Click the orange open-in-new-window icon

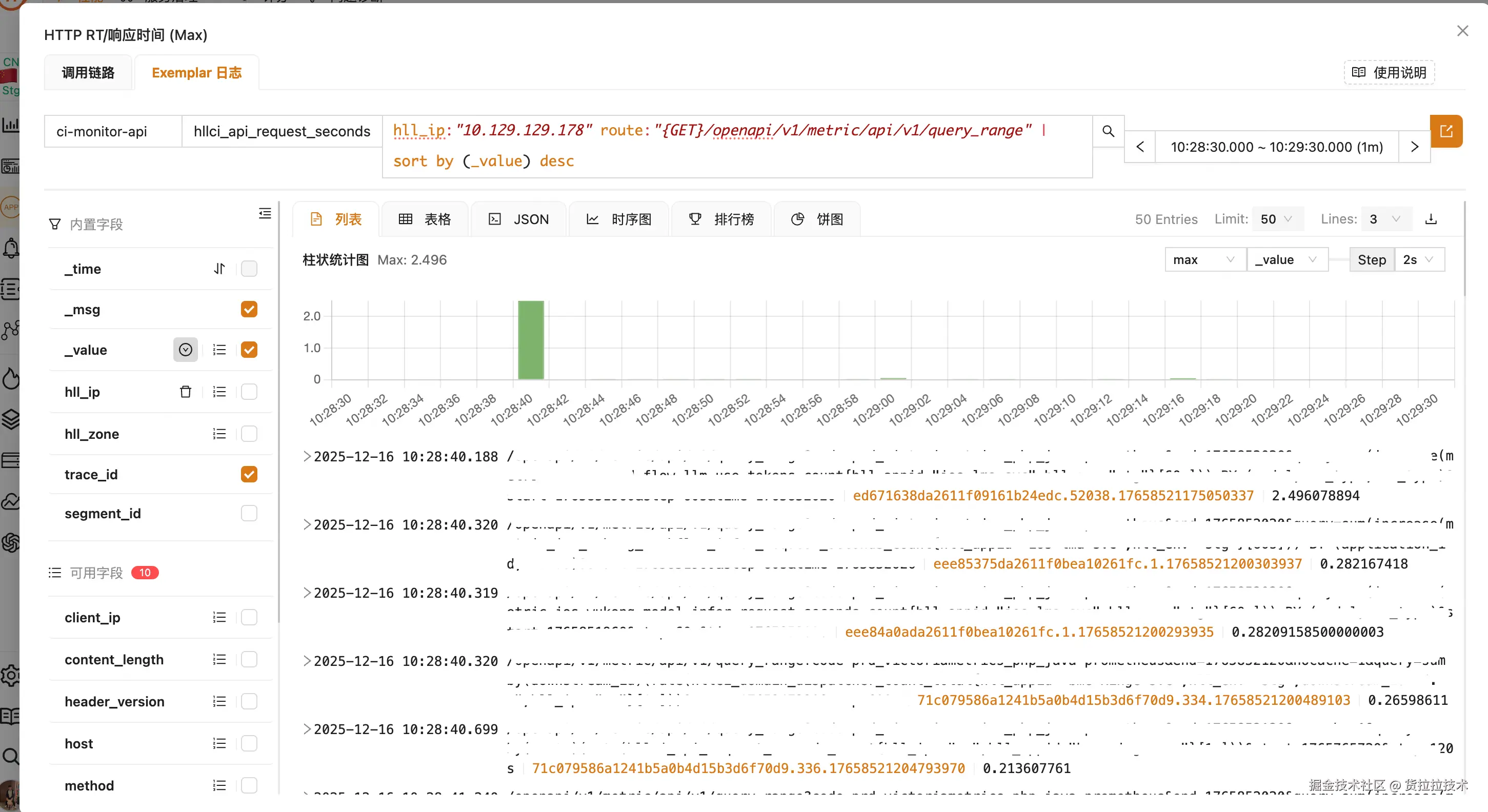point(1445,131)
